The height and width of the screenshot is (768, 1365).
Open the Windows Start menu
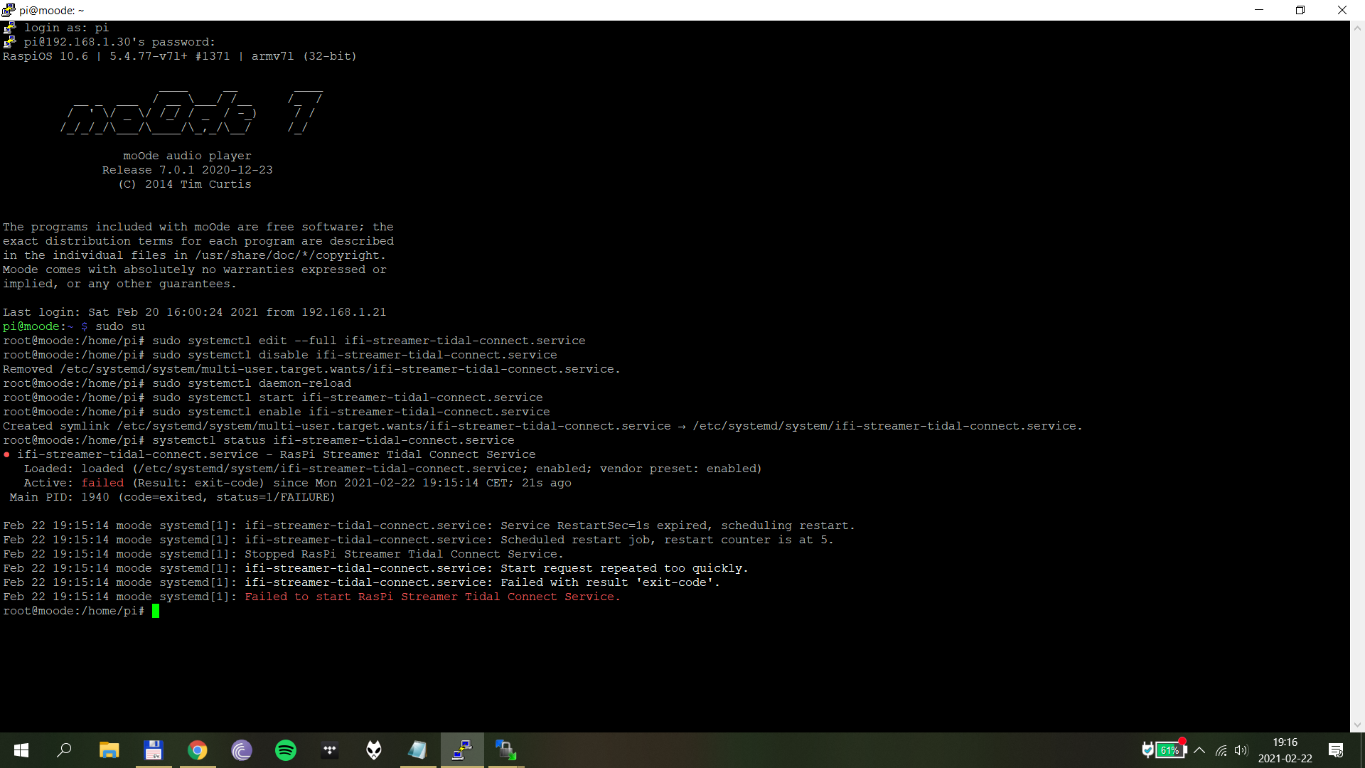[x=21, y=750]
